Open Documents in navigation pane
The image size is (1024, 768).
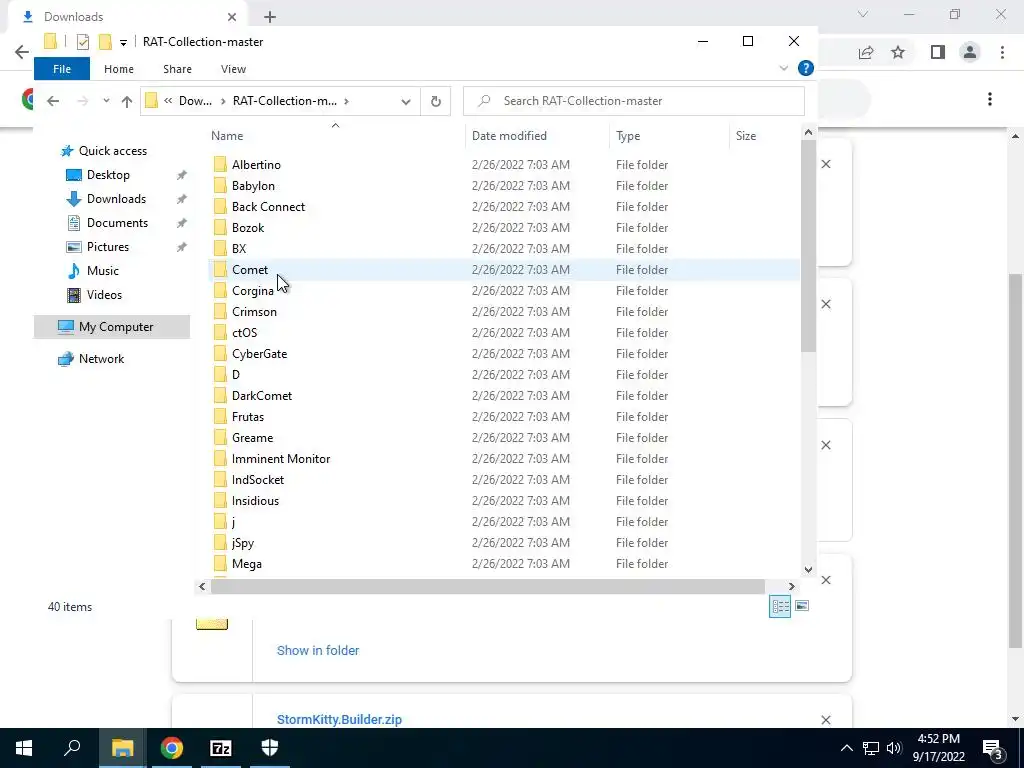[118, 223]
